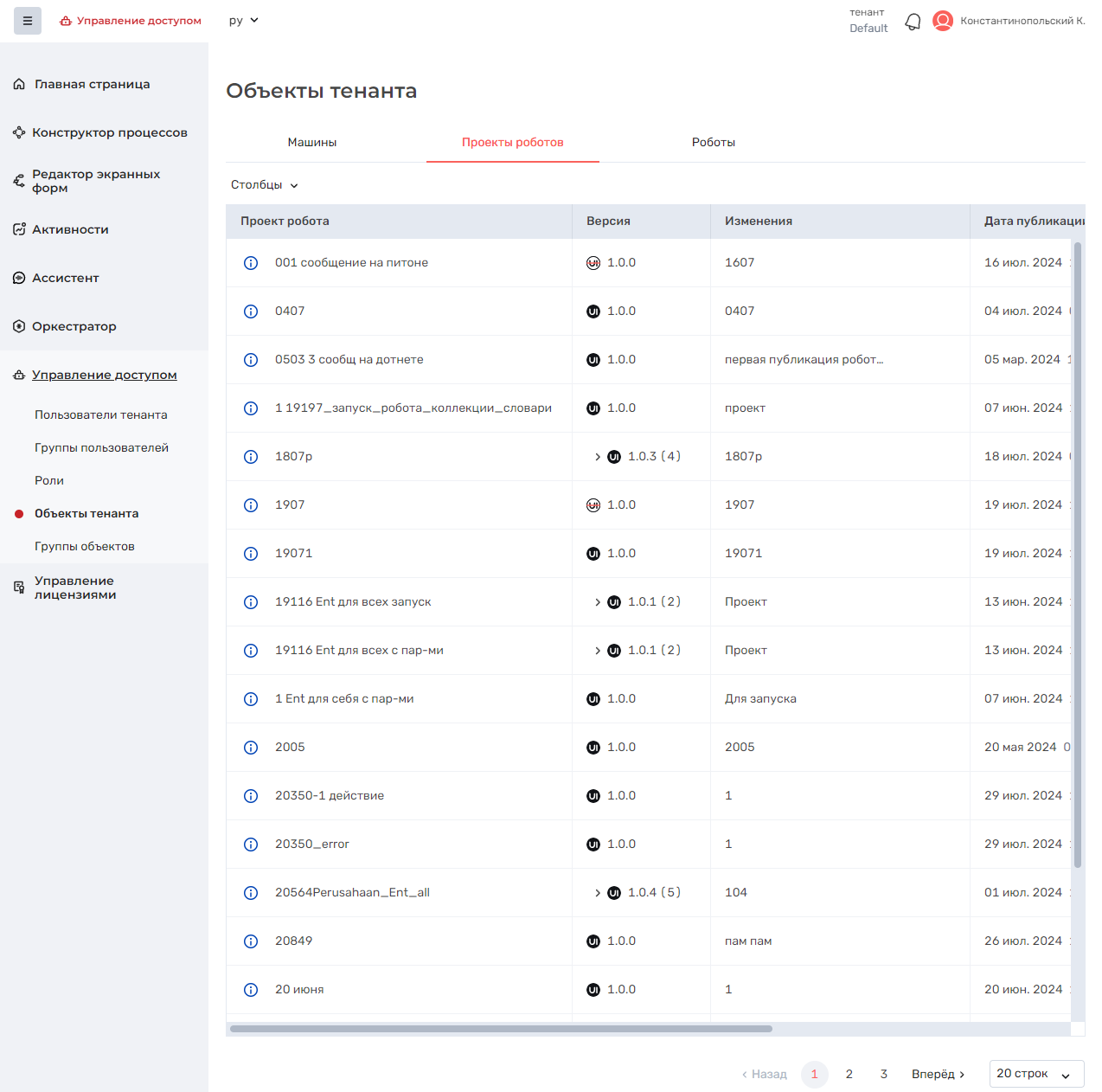This screenshot has width=1102, height=1092.
Task: Open the Столбцы columns dropdown
Action: [265, 185]
